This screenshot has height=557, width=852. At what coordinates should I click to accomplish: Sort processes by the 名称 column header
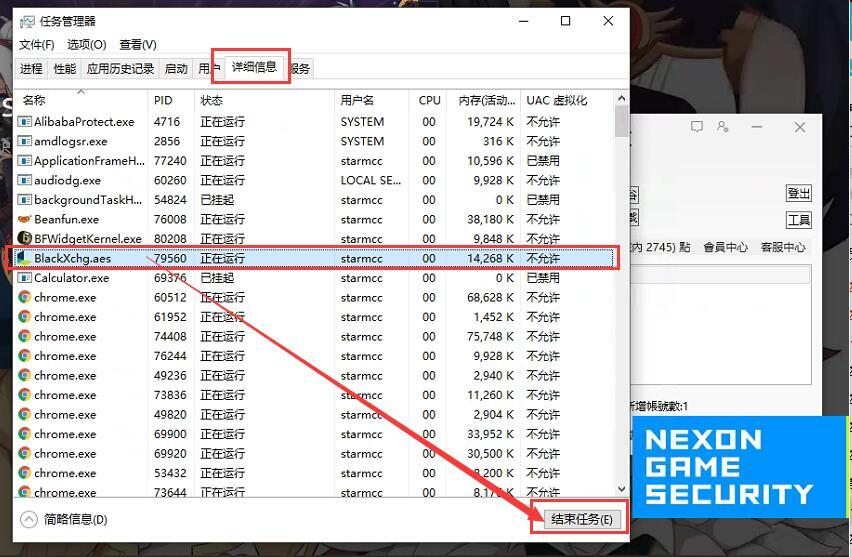[x=35, y=101]
